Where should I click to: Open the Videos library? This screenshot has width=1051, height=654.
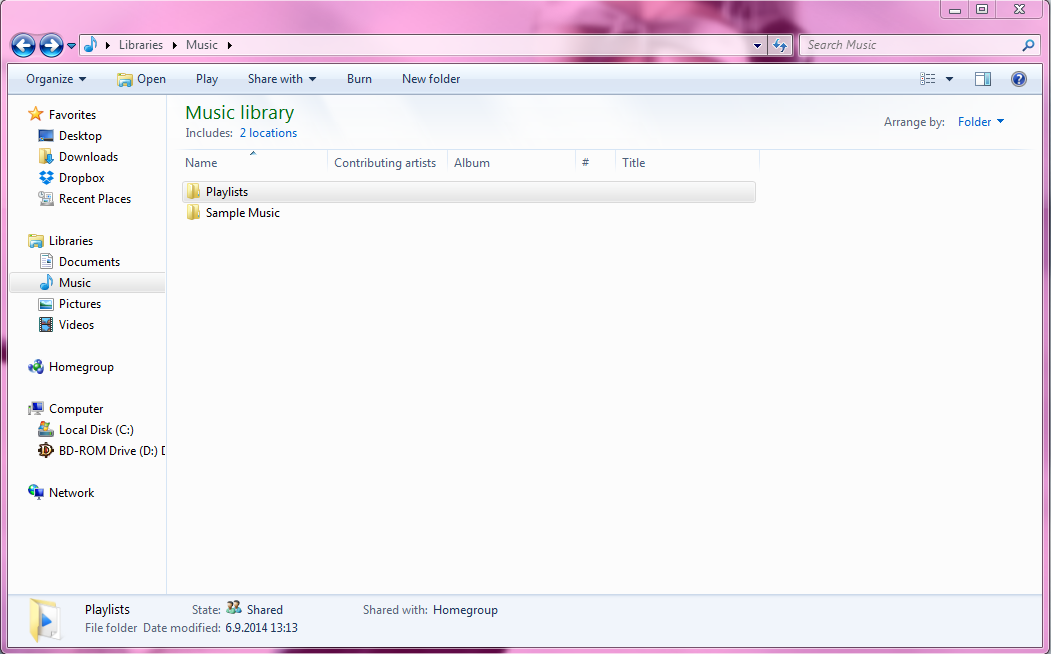[x=76, y=324]
